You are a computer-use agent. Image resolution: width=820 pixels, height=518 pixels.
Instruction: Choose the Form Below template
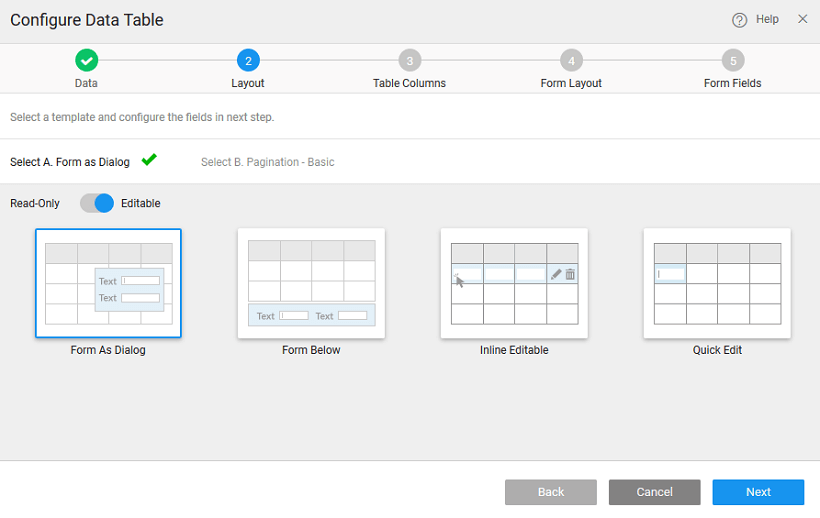click(311, 283)
